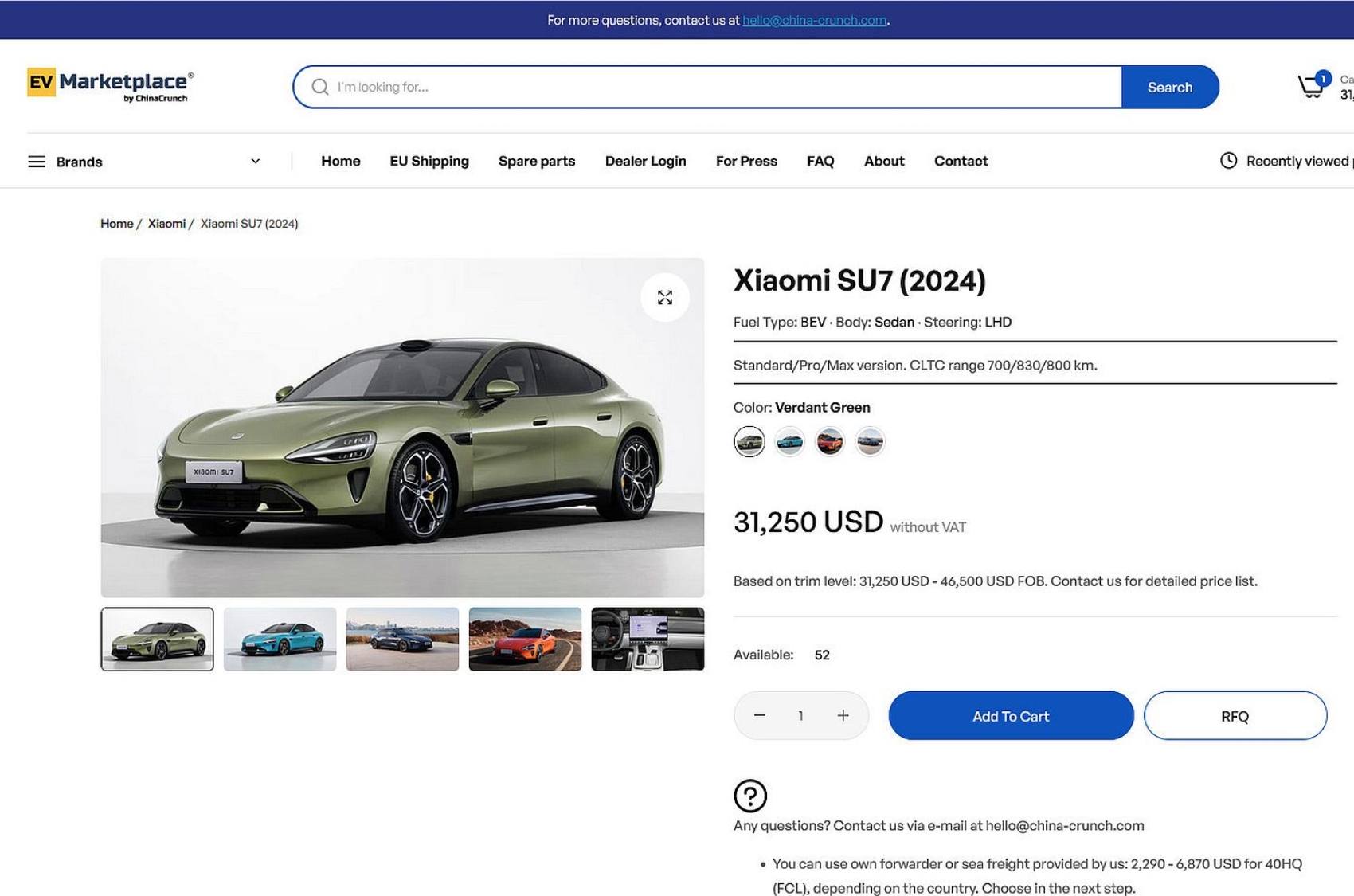Click the Recently viewed clock icon

click(x=1228, y=161)
